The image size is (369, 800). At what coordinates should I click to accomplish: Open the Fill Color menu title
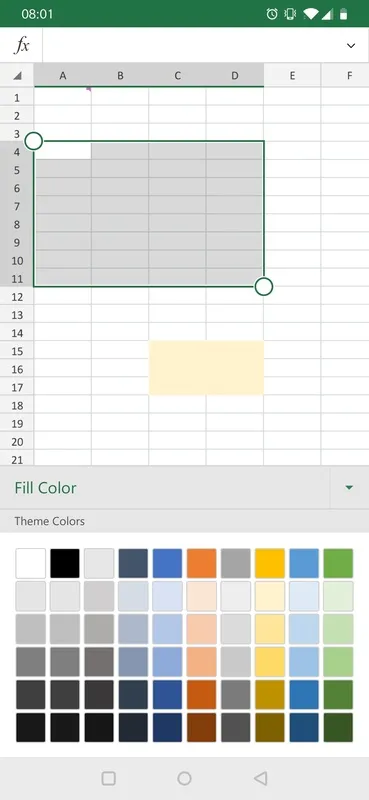pyautogui.click(x=45, y=488)
